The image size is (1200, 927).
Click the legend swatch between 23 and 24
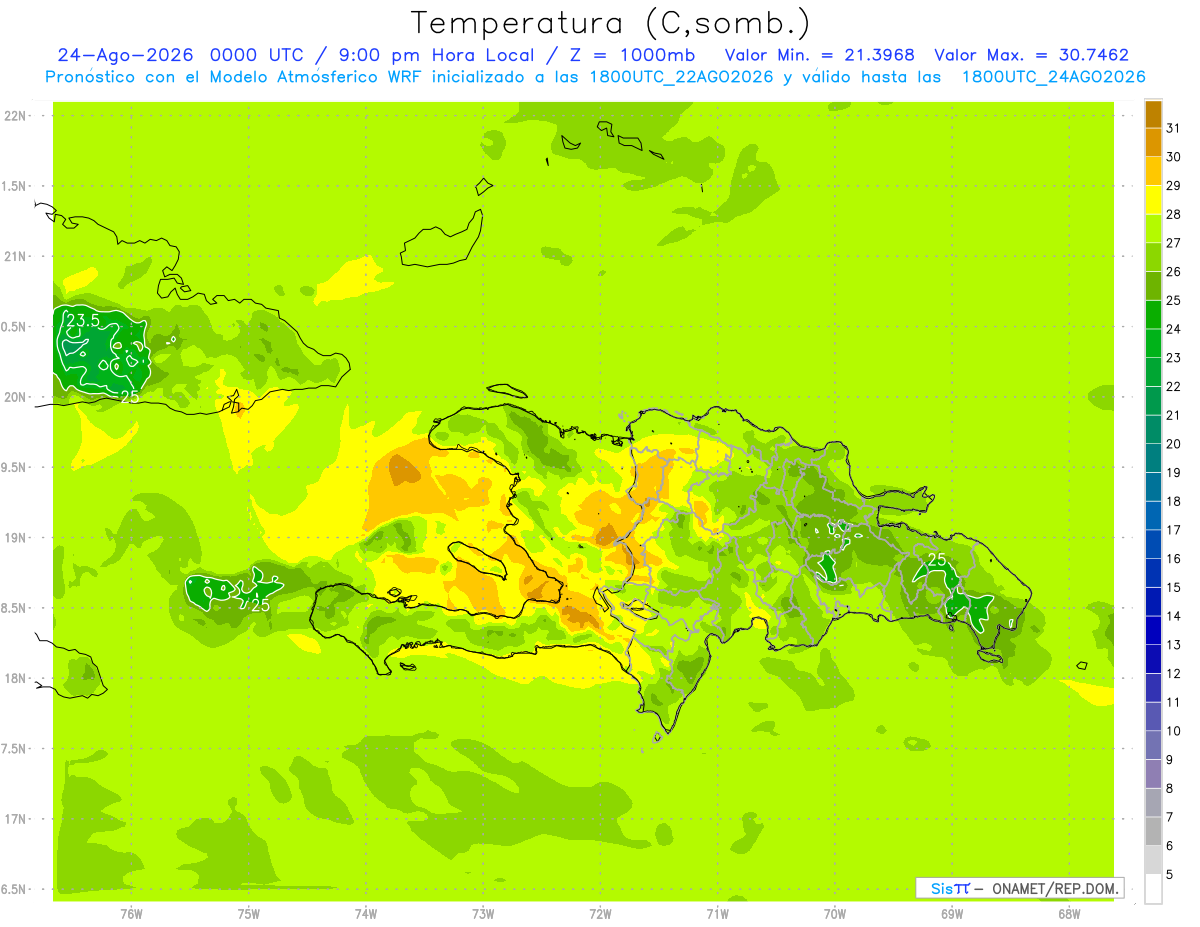tap(1153, 343)
